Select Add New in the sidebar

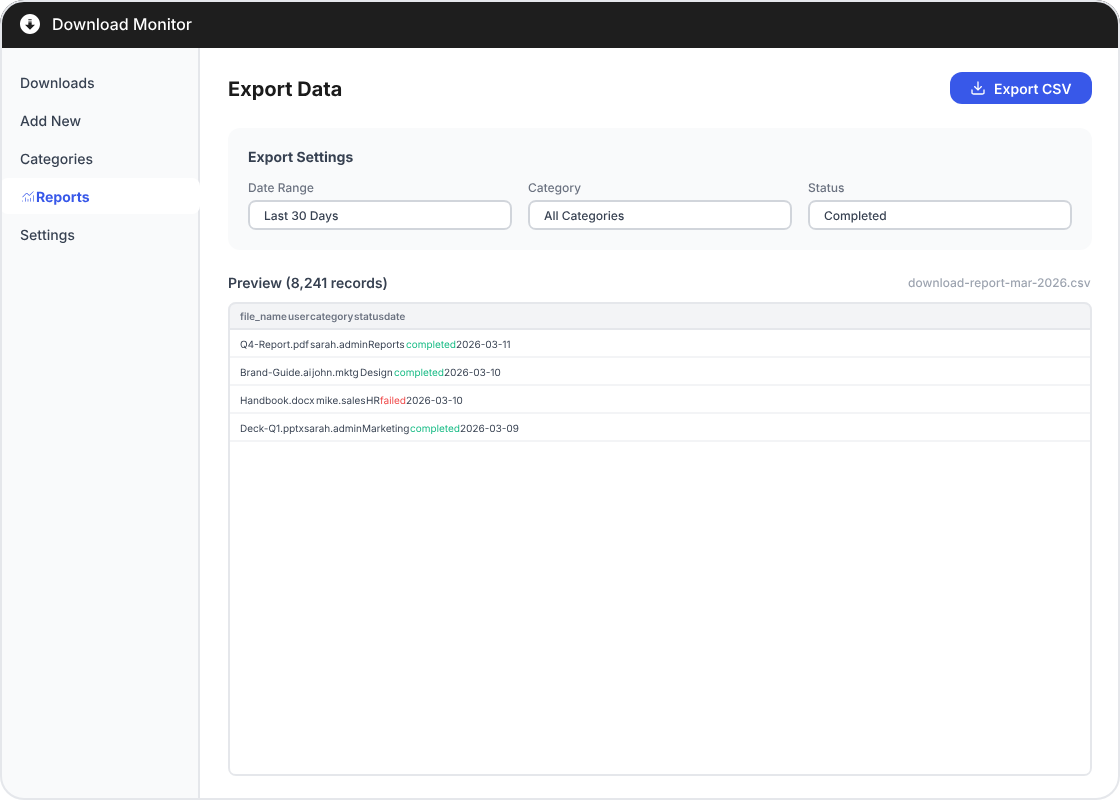pyautogui.click(x=50, y=121)
